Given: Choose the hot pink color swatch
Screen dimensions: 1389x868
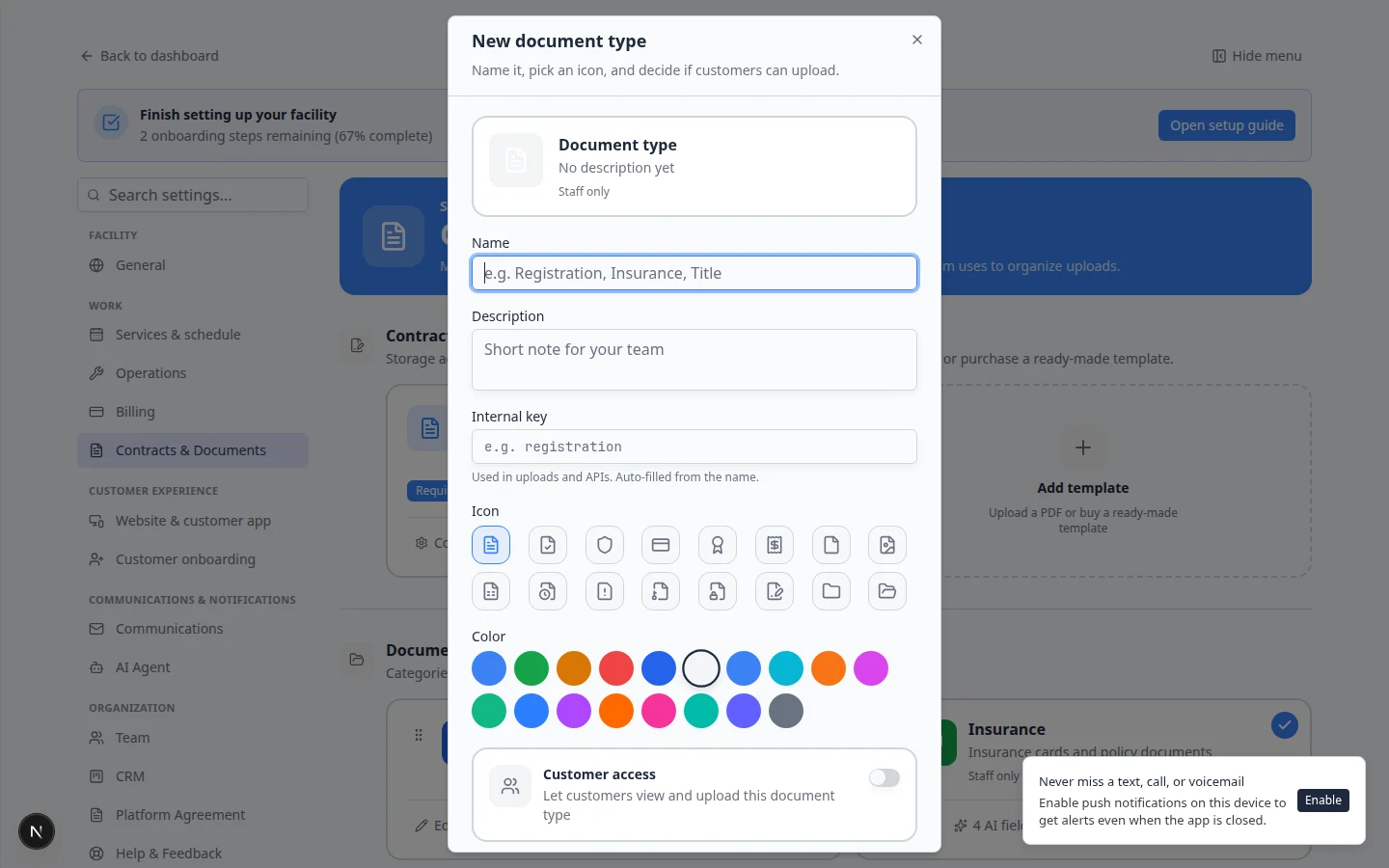Looking at the screenshot, I should coord(659,711).
